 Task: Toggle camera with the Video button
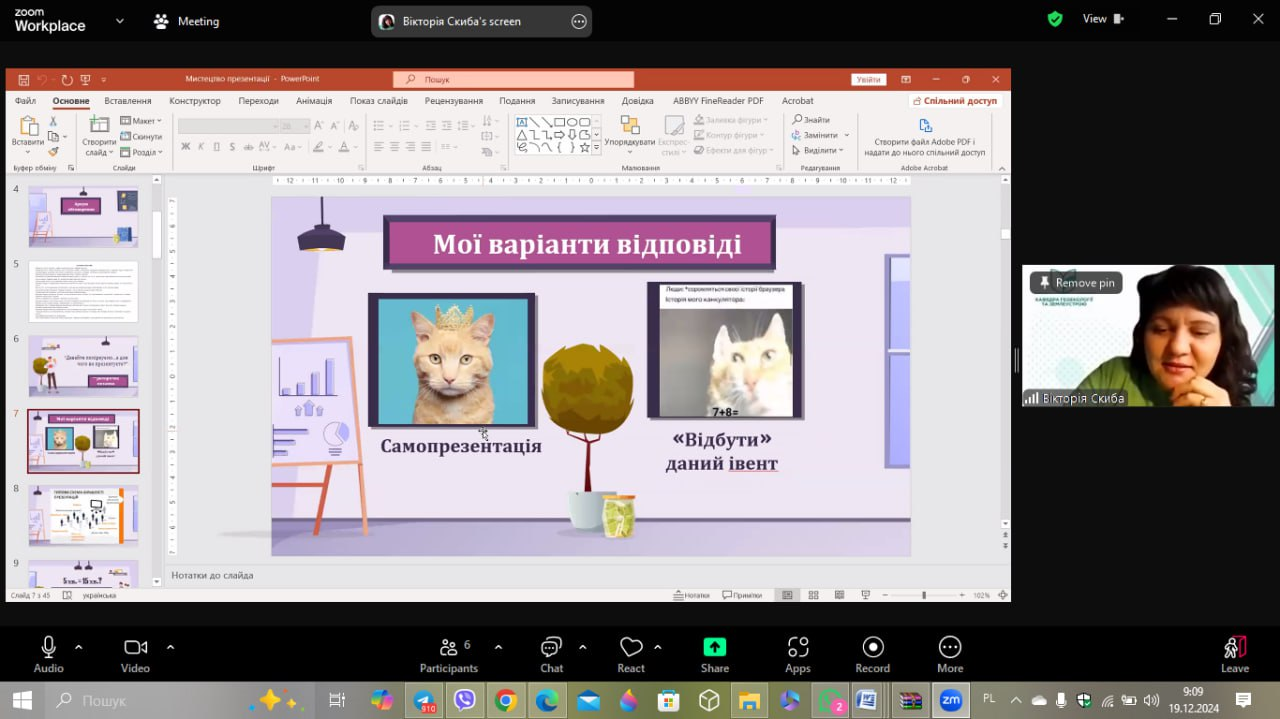[x=135, y=654]
